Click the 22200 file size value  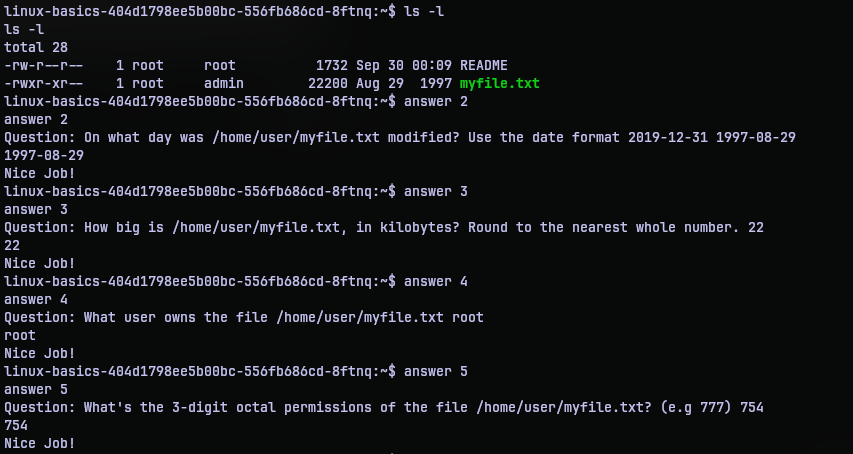tap(328, 83)
